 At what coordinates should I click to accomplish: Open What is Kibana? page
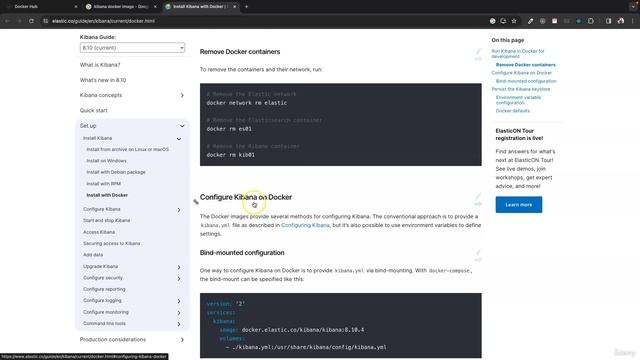click(x=100, y=65)
